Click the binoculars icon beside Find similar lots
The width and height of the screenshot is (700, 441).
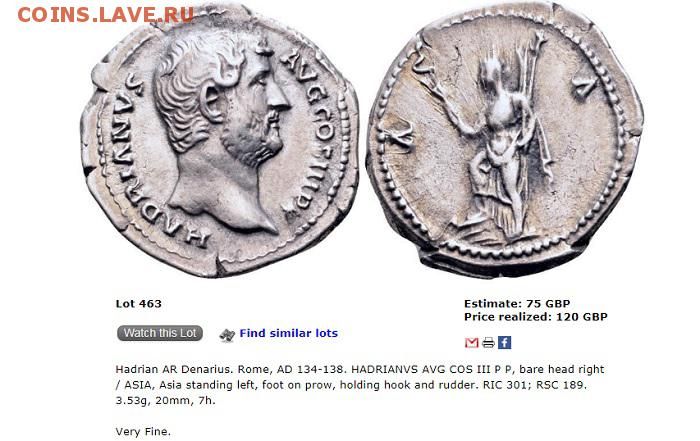click(x=227, y=335)
